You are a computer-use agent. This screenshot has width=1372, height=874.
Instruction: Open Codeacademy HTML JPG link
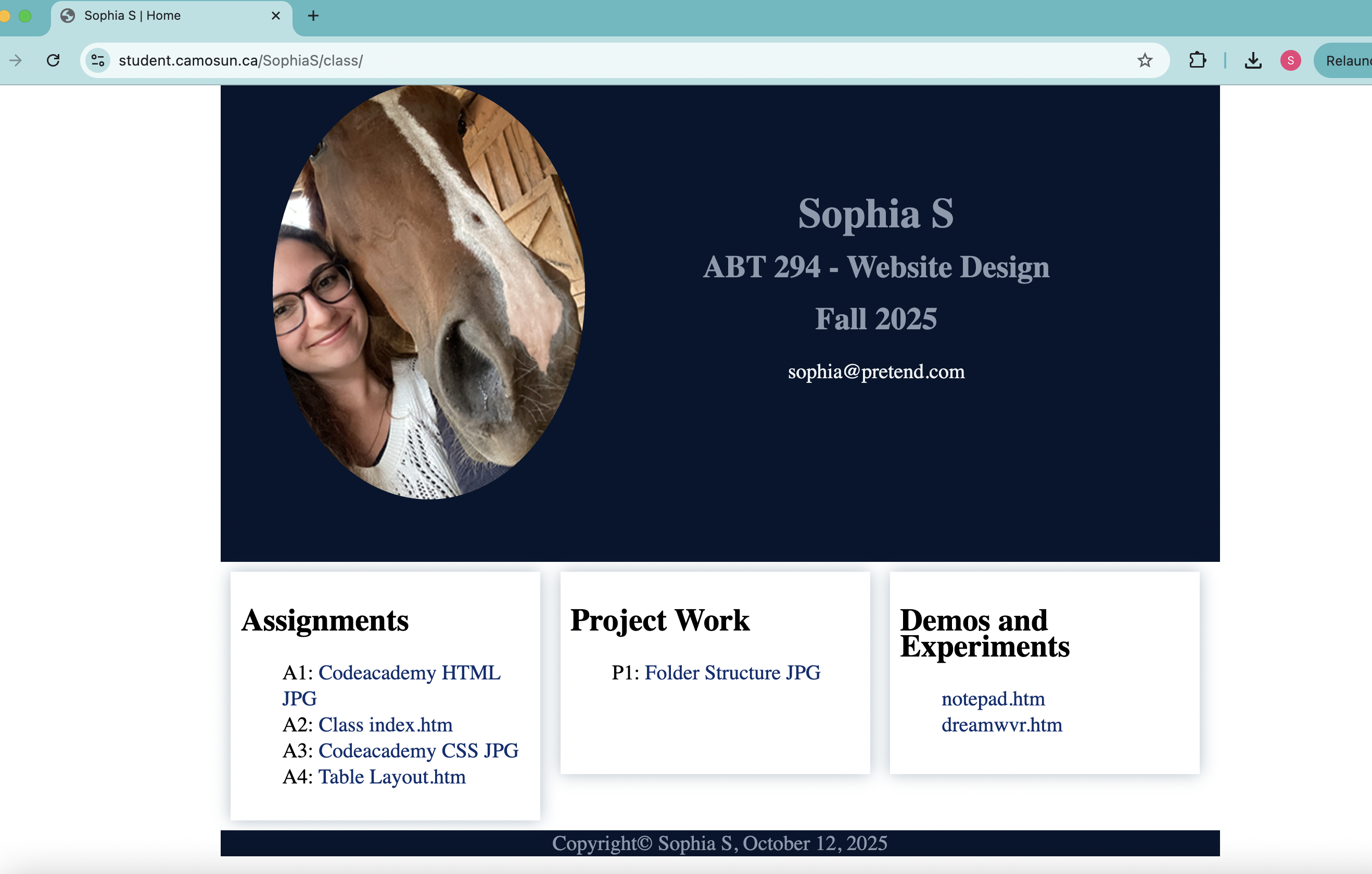409,673
